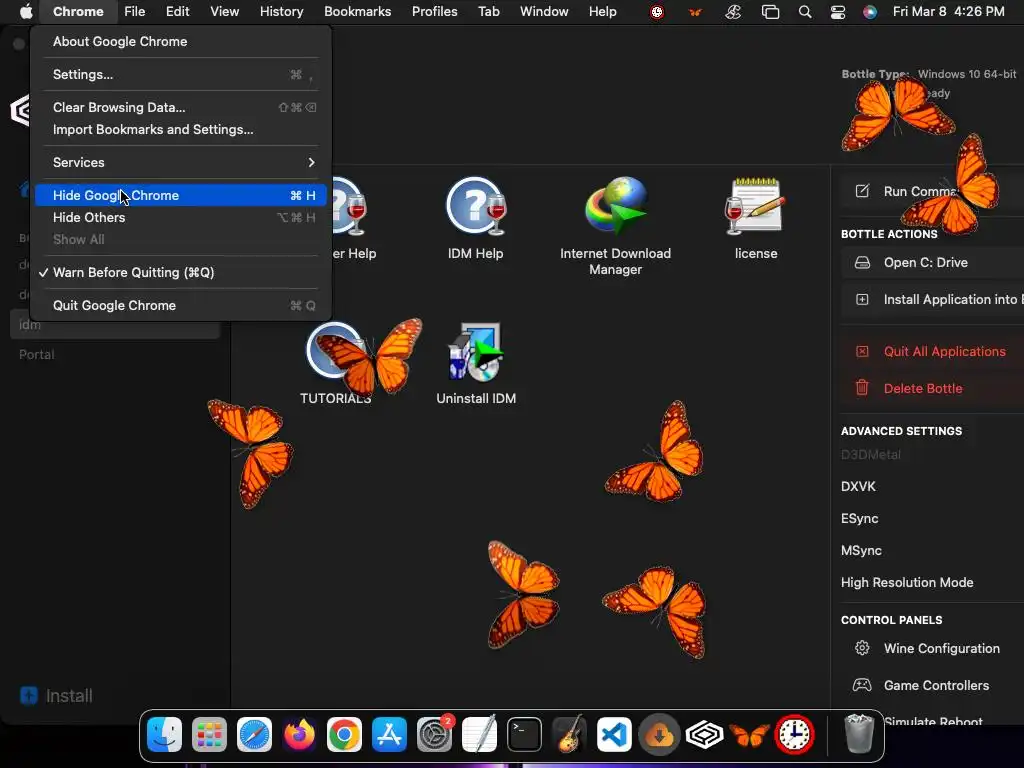This screenshot has width=1024, height=768.
Task: Open TextEdit from the Dock
Action: (479, 735)
